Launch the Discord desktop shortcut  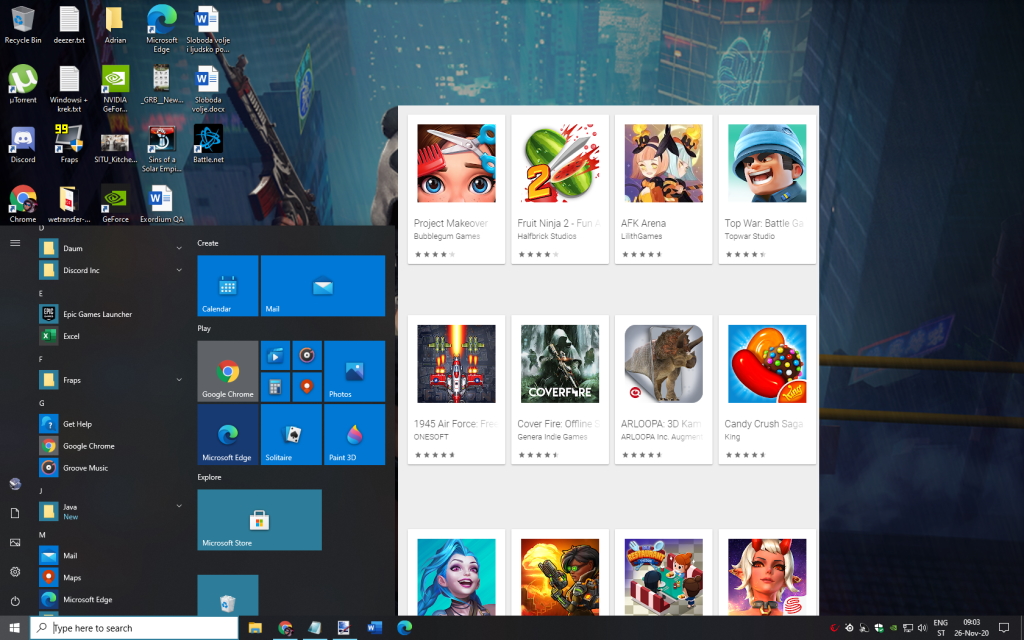click(x=22, y=145)
